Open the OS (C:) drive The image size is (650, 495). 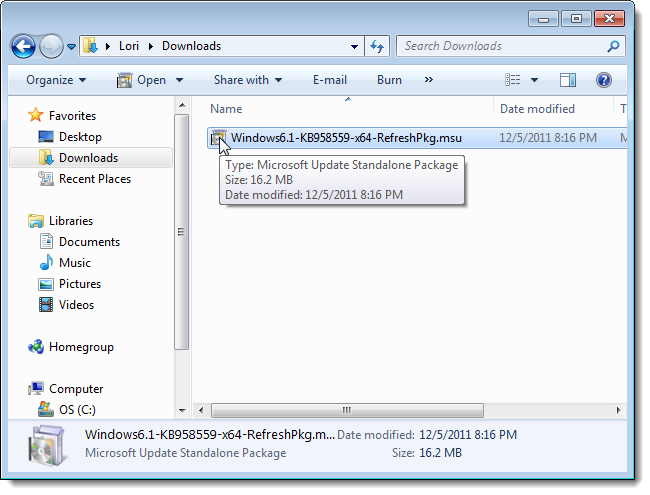[x=77, y=410]
